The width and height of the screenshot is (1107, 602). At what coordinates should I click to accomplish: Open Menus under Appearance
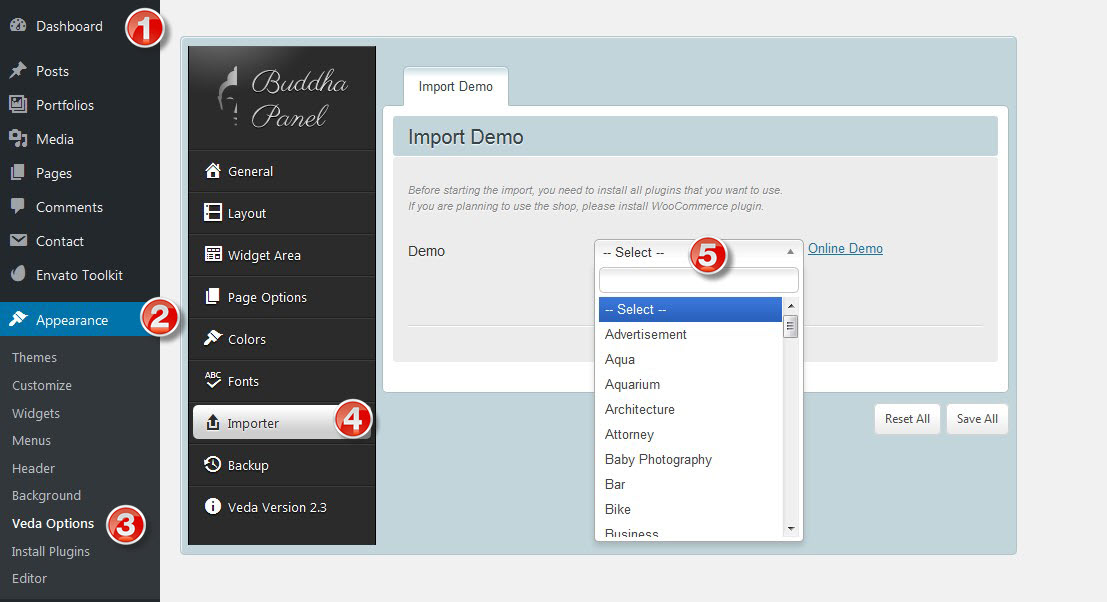[31, 440]
